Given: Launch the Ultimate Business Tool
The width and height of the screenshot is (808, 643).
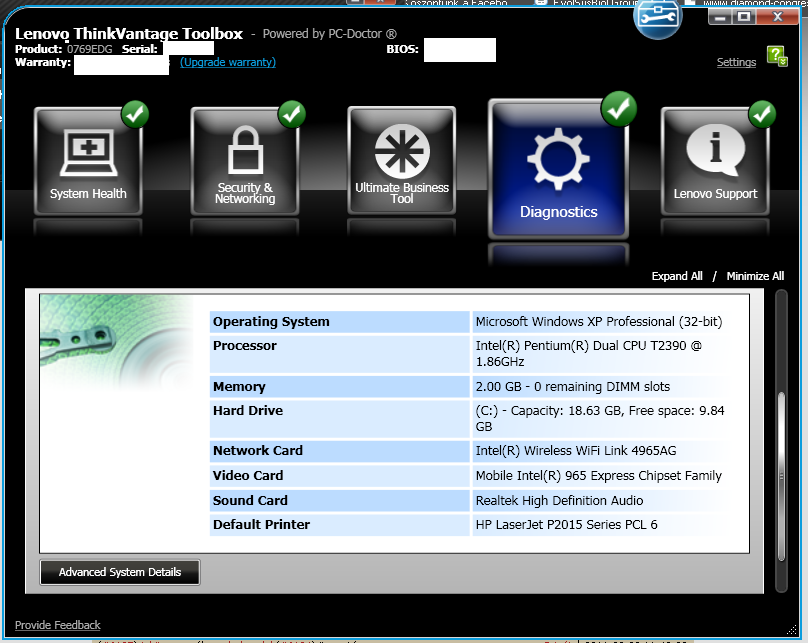Looking at the screenshot, I should [x=401, y=160].
